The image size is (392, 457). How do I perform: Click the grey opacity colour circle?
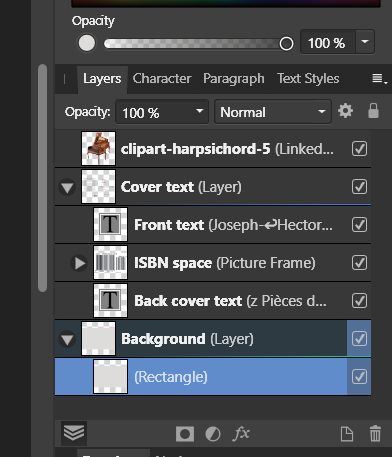[x=87, y=43]
